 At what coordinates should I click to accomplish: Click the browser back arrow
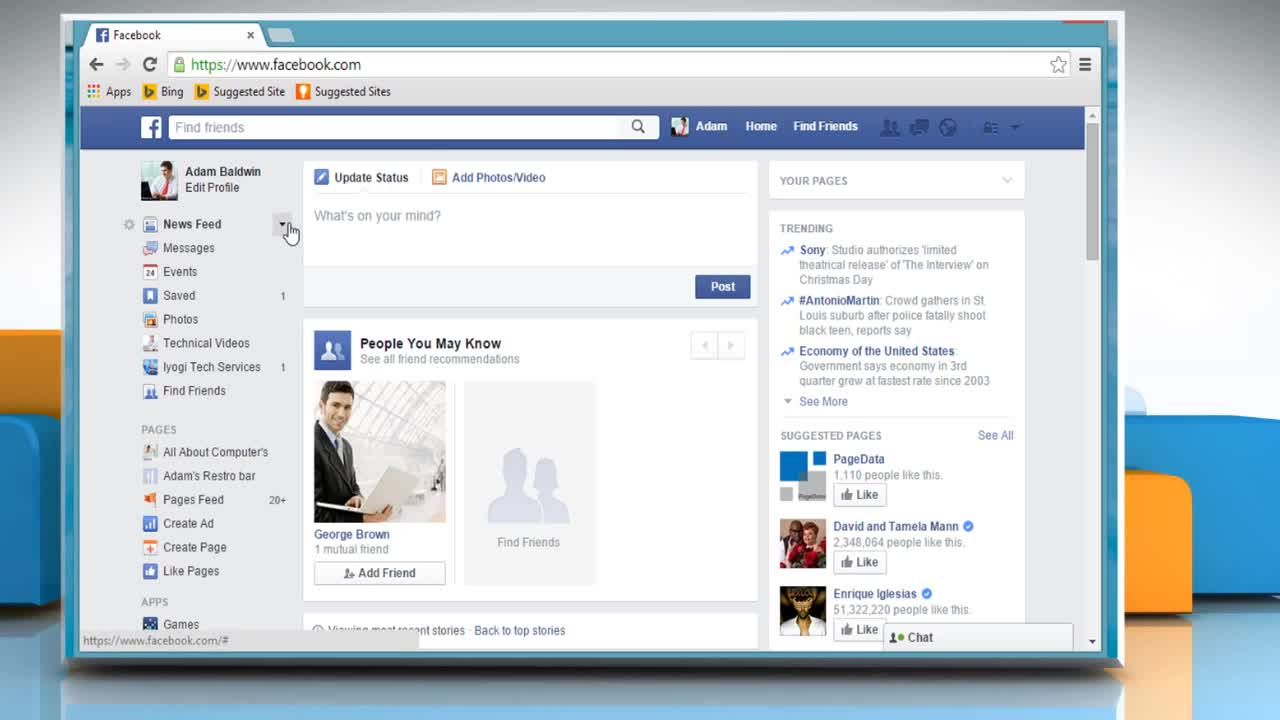[x=96, y=64]
